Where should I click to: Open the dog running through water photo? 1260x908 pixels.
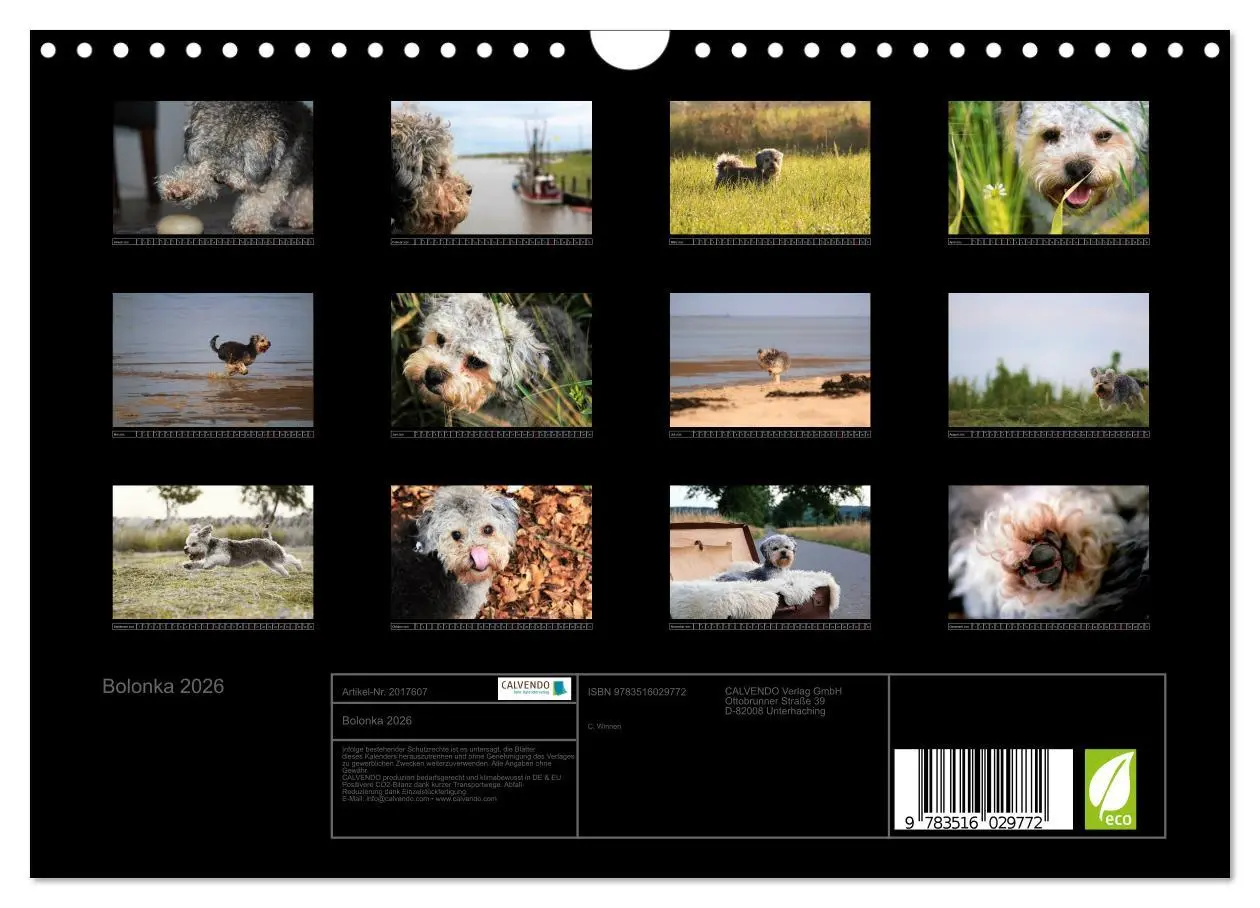[x=213, y=360]
